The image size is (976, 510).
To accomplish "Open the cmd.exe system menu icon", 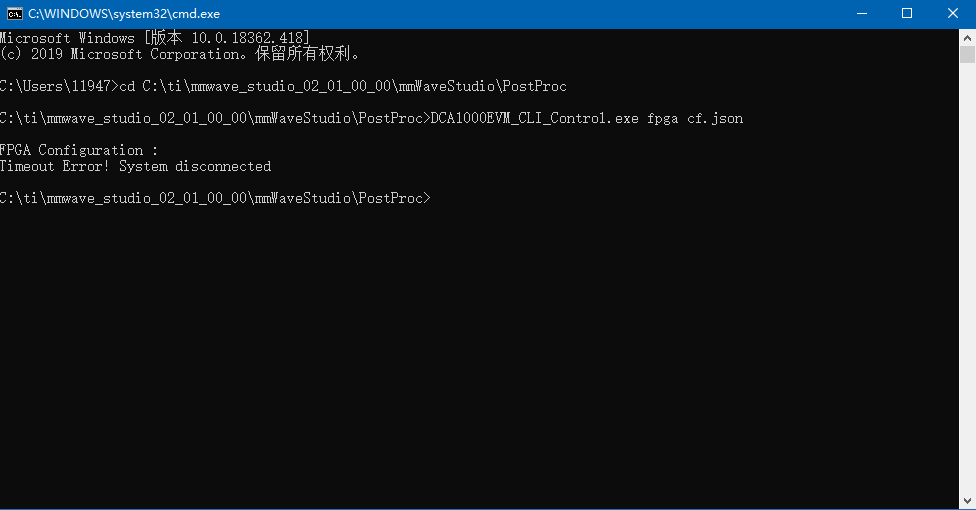I will pos(14,14).
